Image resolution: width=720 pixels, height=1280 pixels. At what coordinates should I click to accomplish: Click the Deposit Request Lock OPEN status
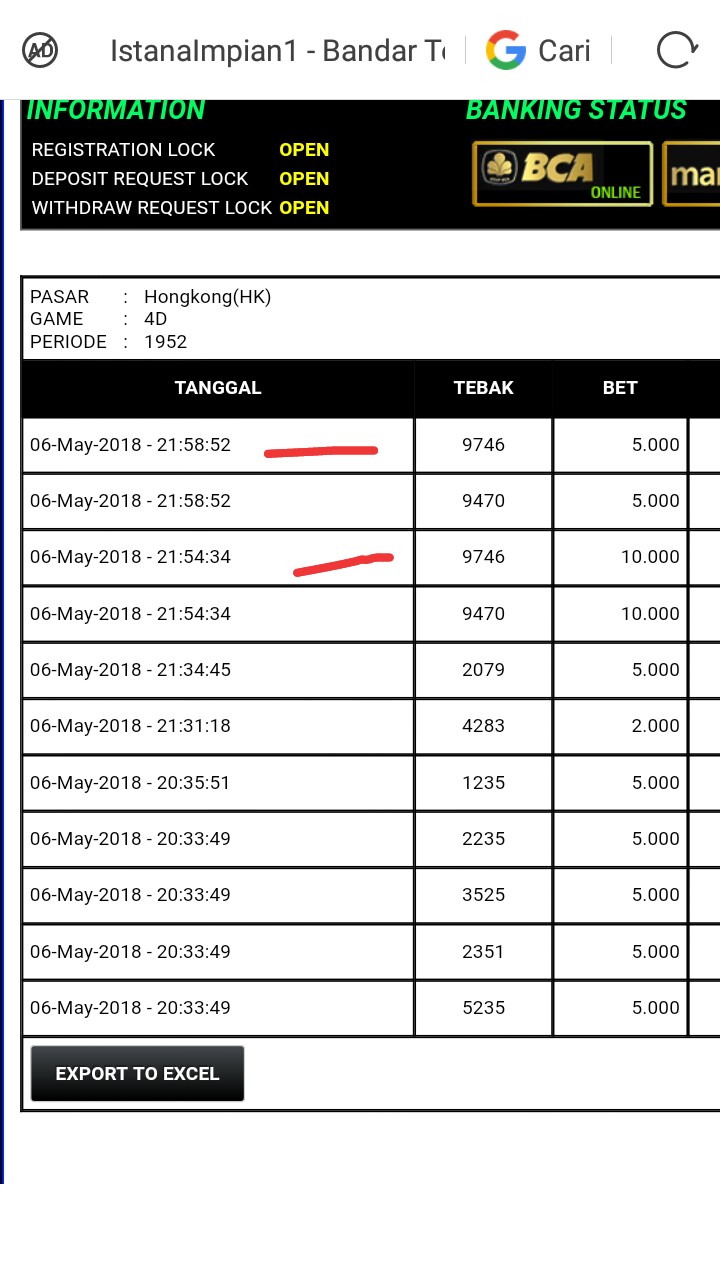tap(304, 179)
